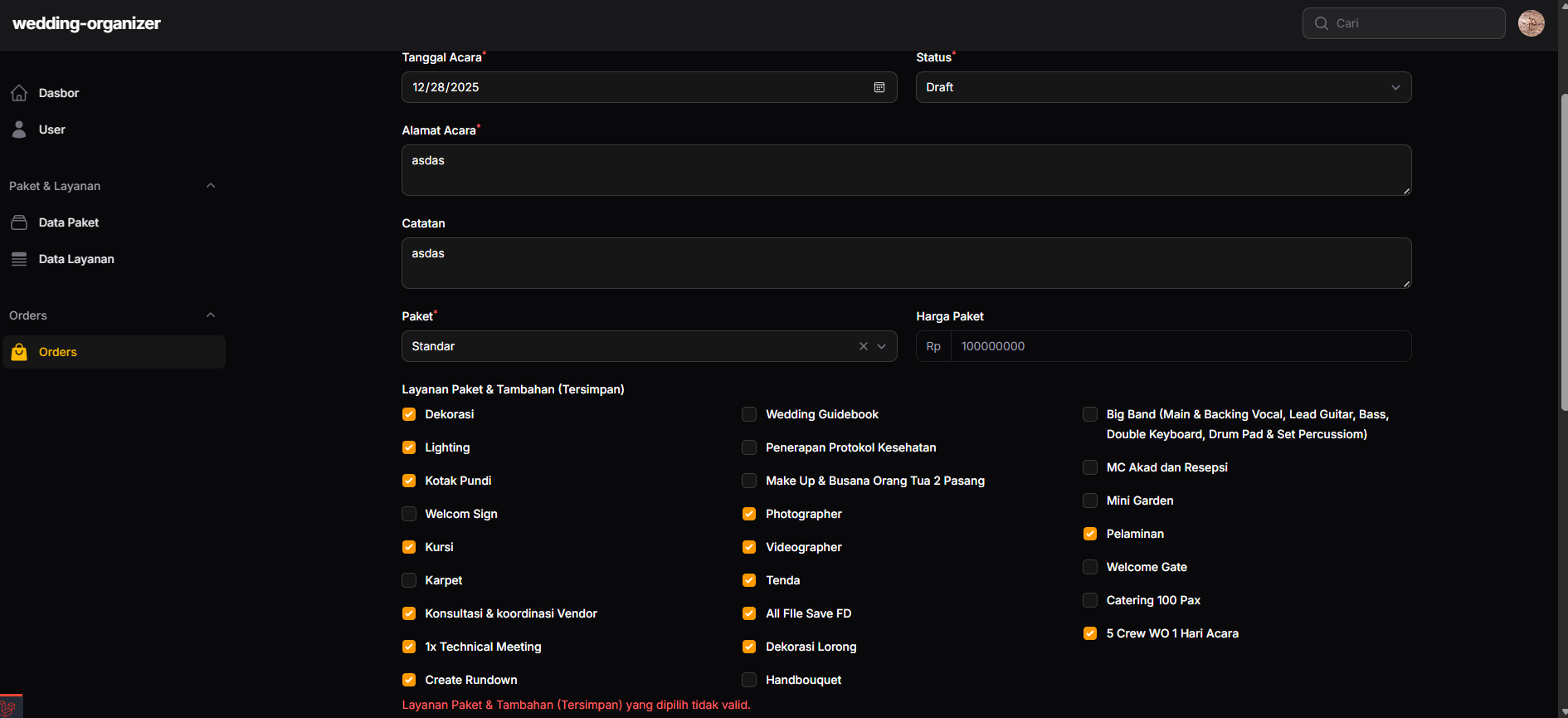The height and width of the screenshot is (718, 1568).
Task: Click the Alamat Acara textarea resize handle
Action: [x=1406, y=191]
